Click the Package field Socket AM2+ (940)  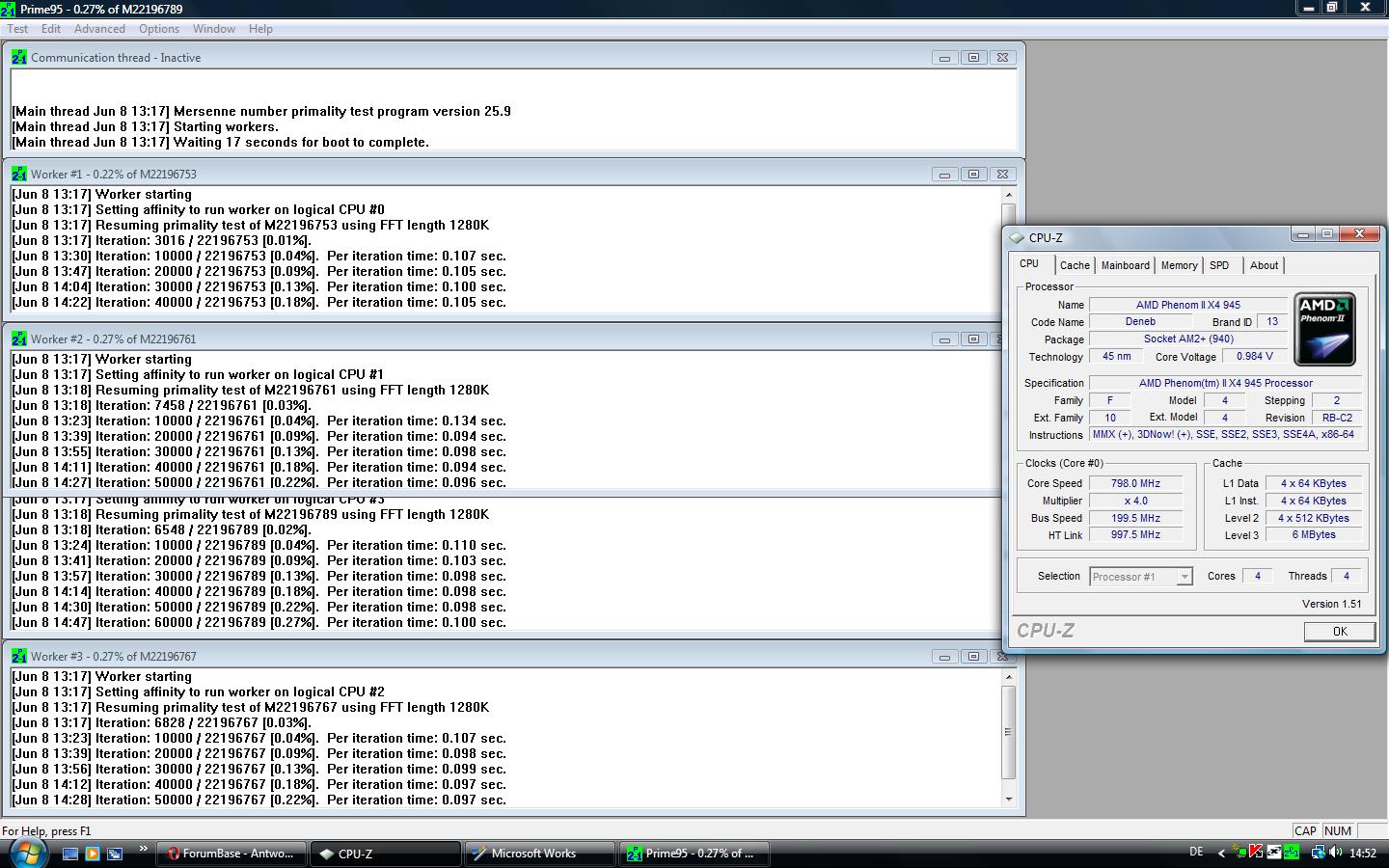[x=1188, y=339]
